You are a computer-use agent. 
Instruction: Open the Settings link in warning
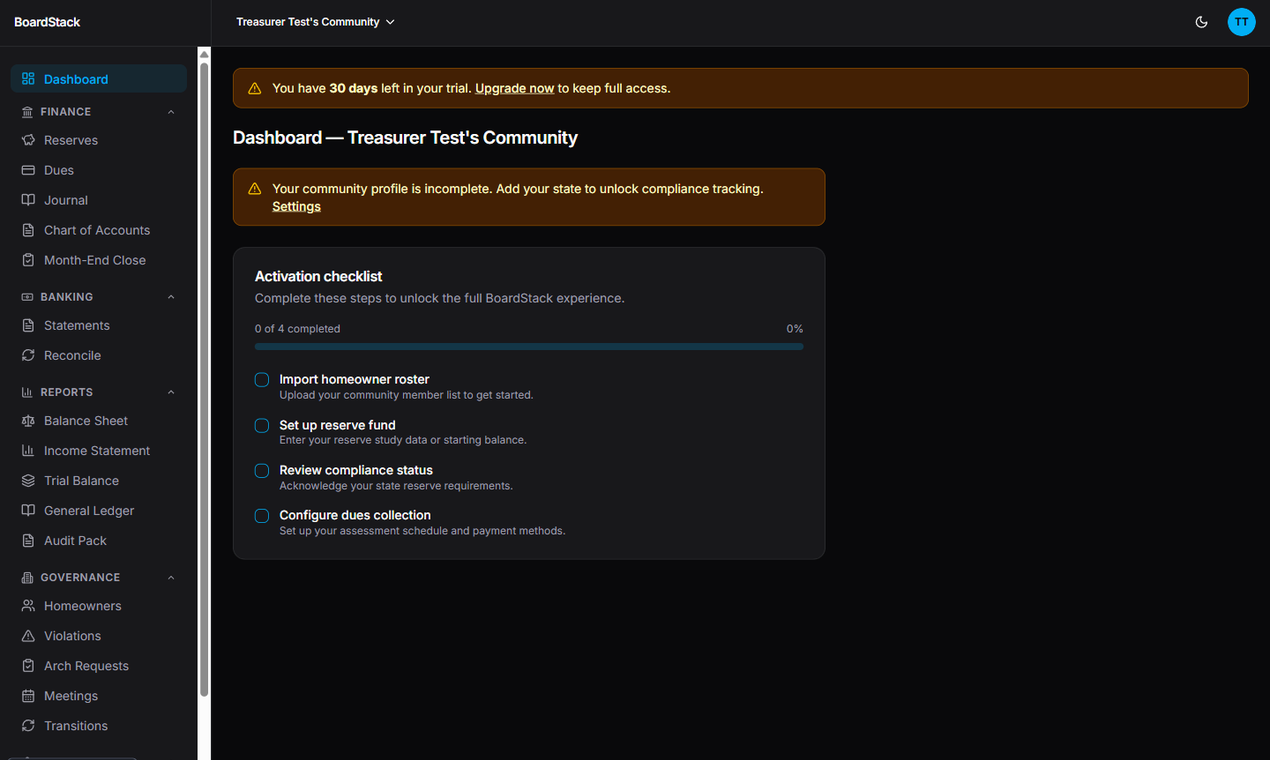point(296,206)
